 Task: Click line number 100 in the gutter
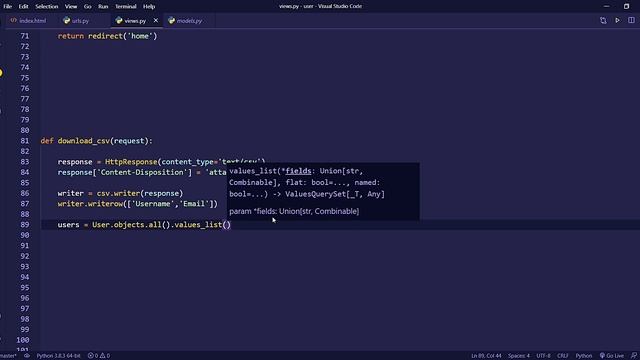tap(22, 340)
